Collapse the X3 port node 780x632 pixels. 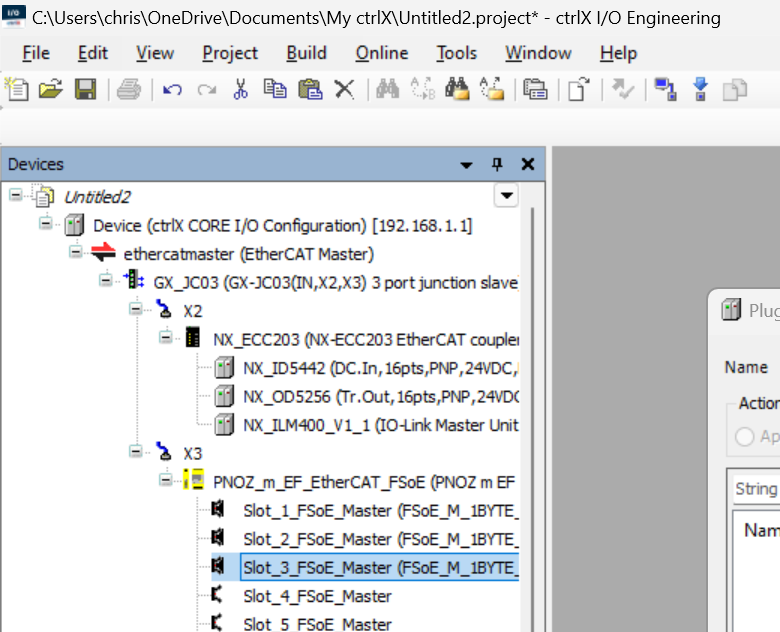(135, 451)
